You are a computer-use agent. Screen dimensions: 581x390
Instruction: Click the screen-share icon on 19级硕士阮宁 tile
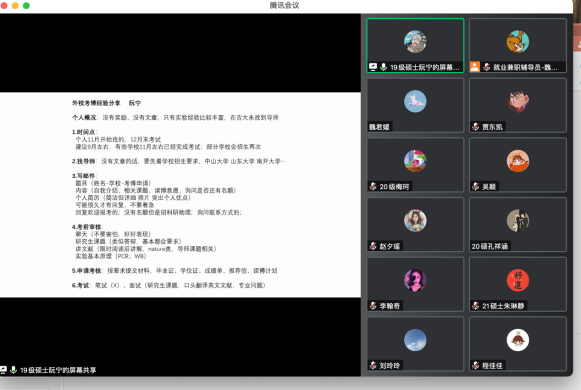pos(373,67)
